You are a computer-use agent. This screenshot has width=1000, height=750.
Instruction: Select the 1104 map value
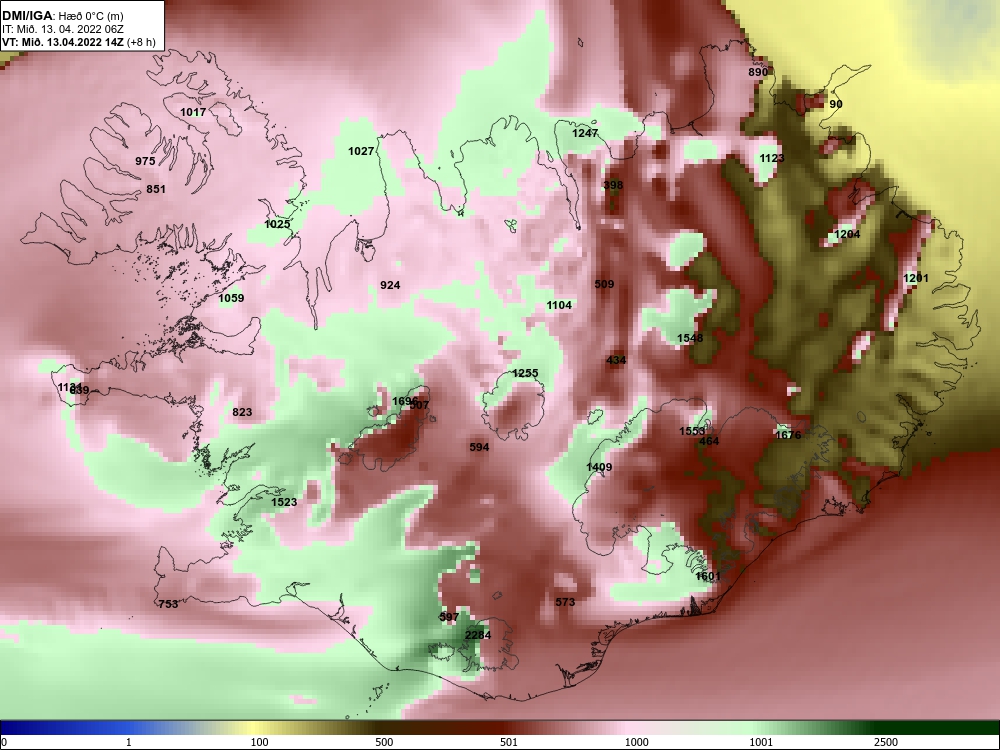(559, 305)
